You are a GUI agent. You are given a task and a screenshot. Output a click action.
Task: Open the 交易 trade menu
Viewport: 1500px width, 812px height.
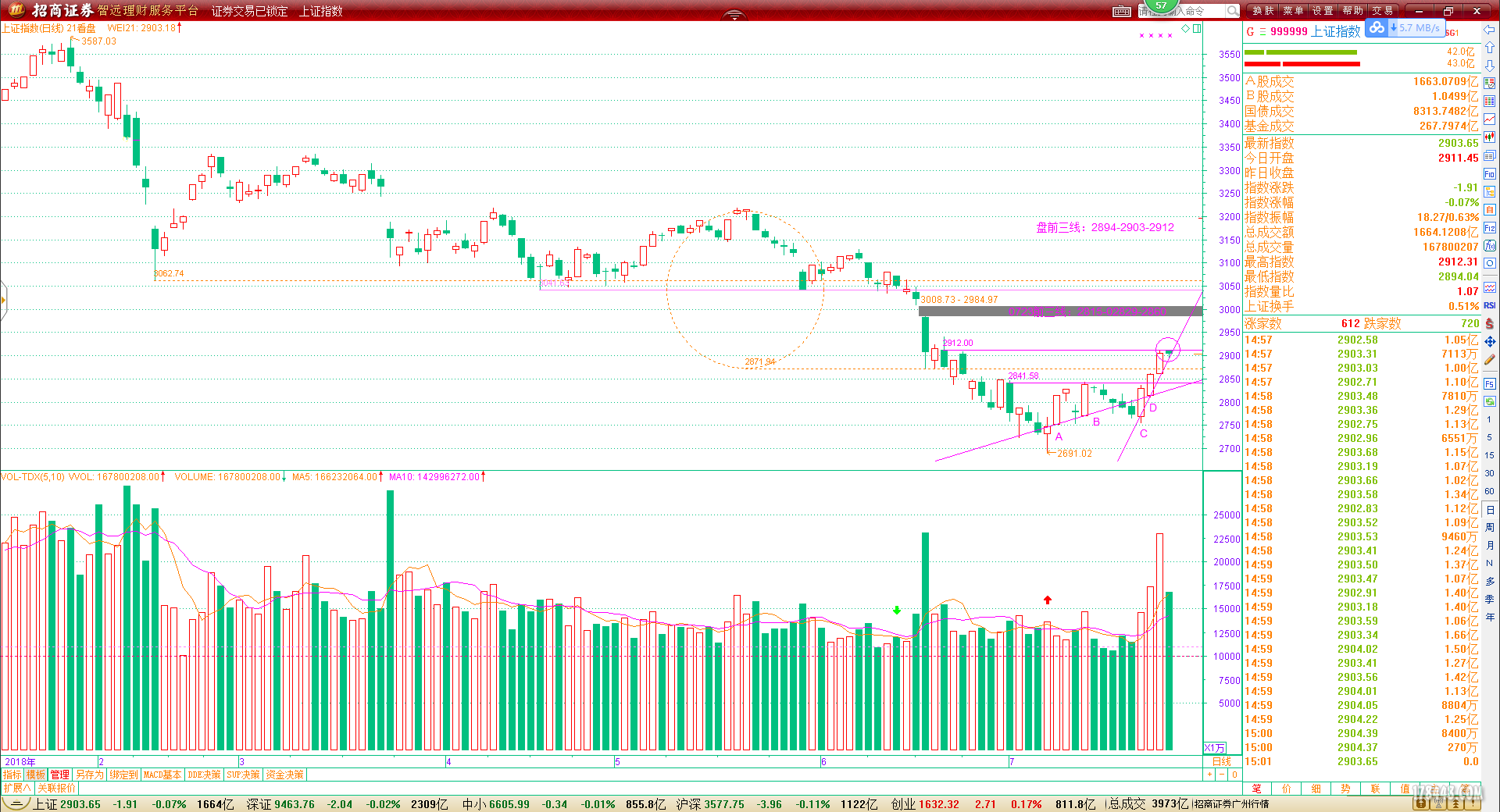pos(1382,11)
